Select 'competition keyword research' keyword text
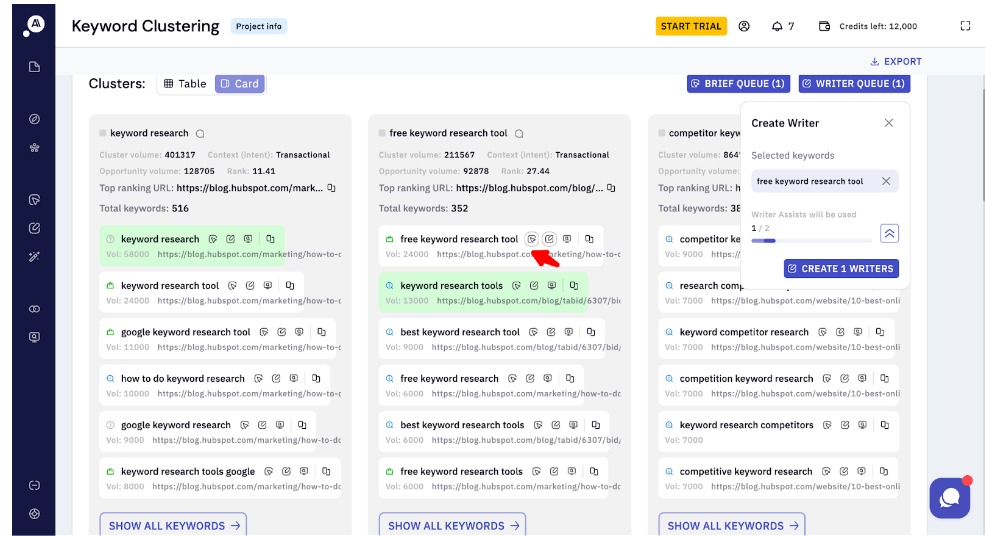This screenshot has height=536, width=985. [746, 378]
